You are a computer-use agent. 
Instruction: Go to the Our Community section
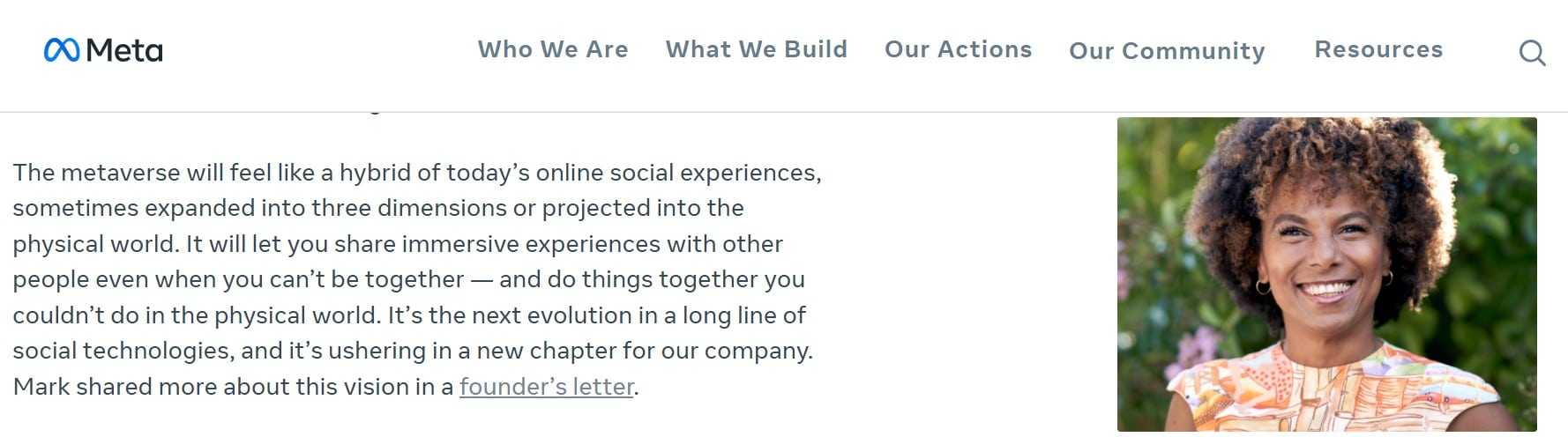1167,51
